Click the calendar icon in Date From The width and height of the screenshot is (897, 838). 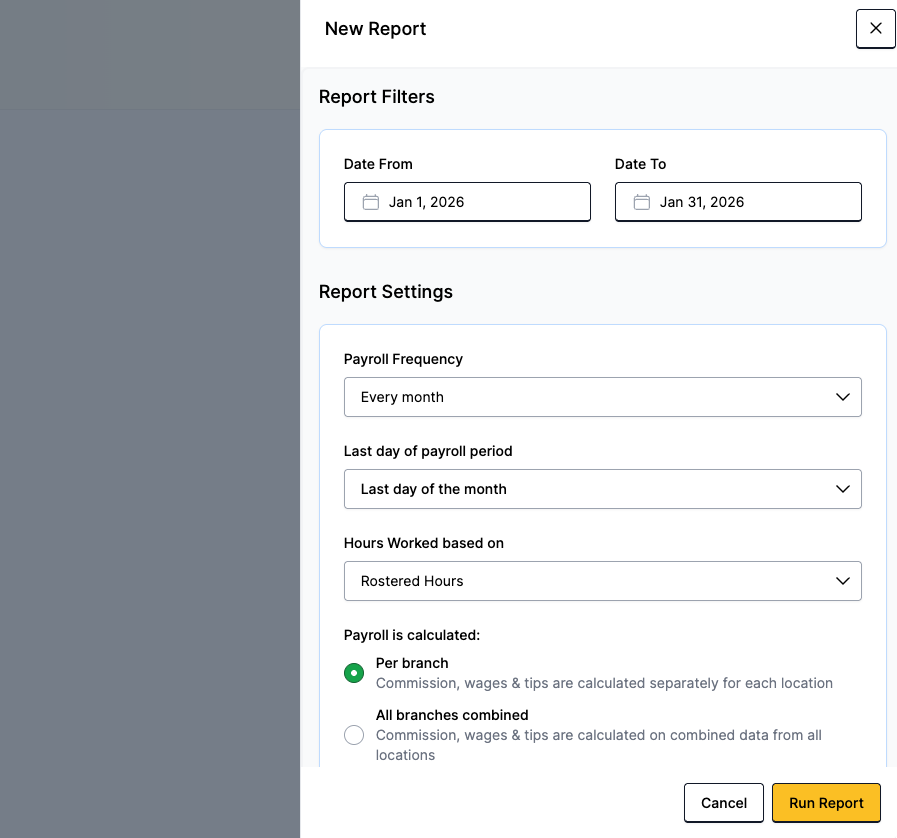tap(370, 202)
